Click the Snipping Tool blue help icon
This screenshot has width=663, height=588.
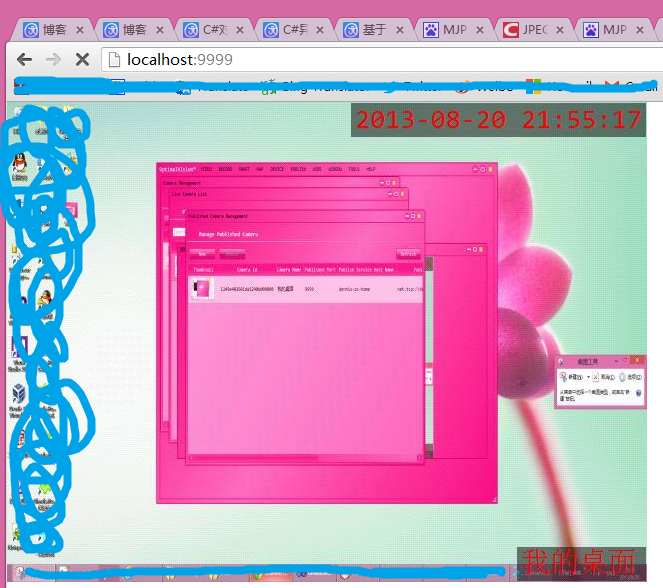[641, 394]
